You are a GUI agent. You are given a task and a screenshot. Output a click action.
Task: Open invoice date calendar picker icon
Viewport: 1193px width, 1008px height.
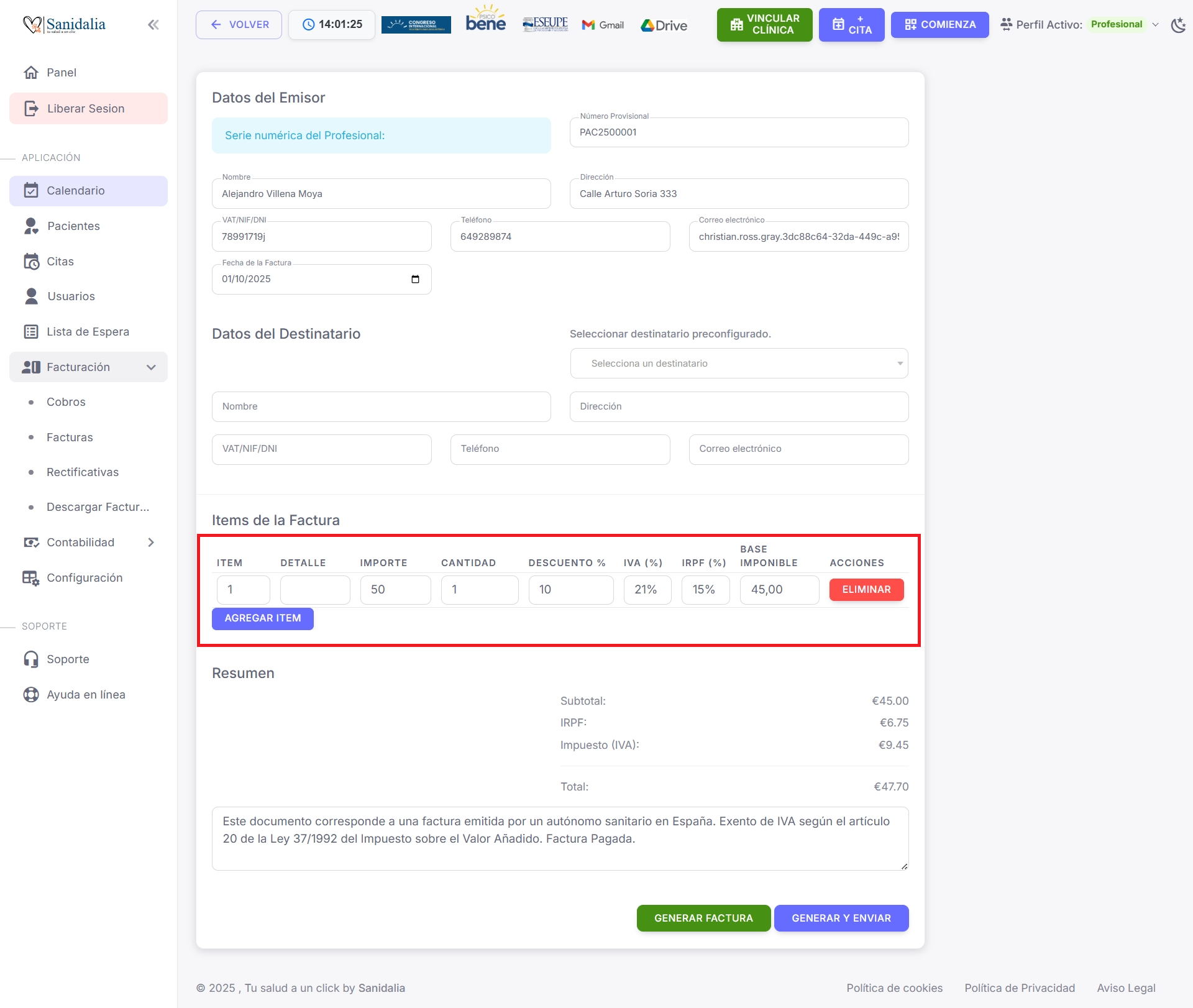415,279
